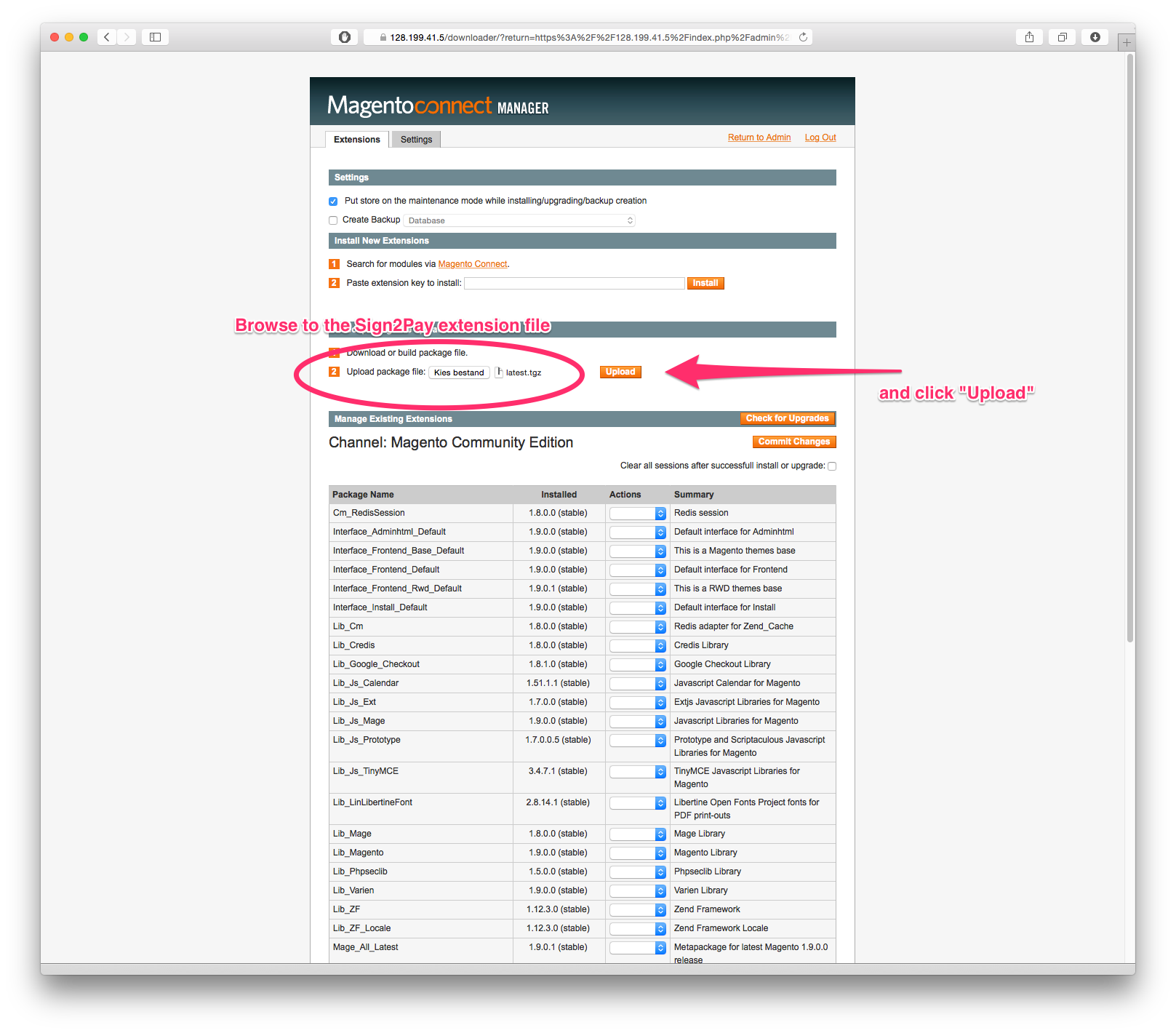
Task: Select the Lib_Varien package name
Action: coord(353,890)
